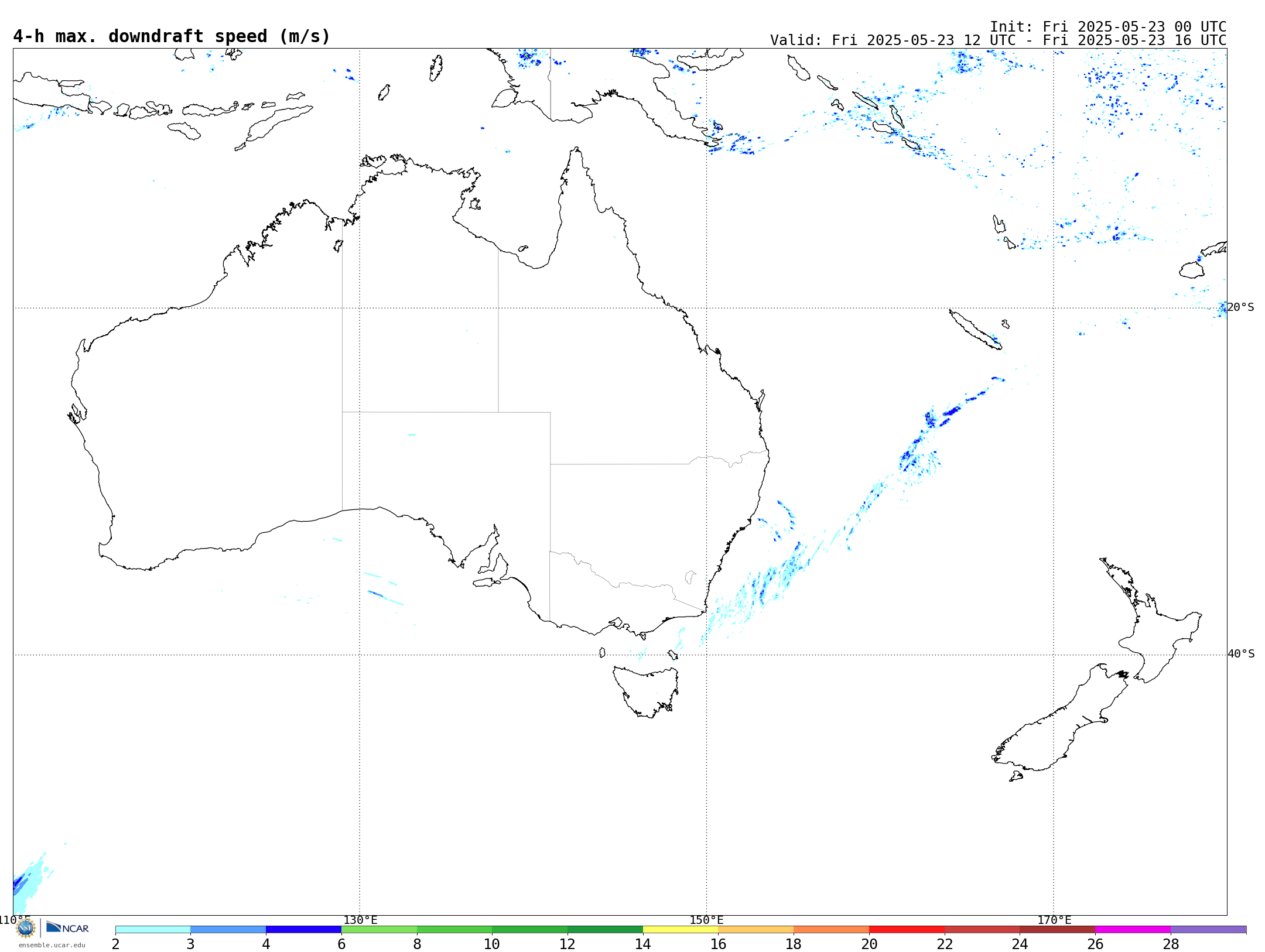Click the 170°E longitude label
Screen dimensions: 1265x952
[1054, 920]
